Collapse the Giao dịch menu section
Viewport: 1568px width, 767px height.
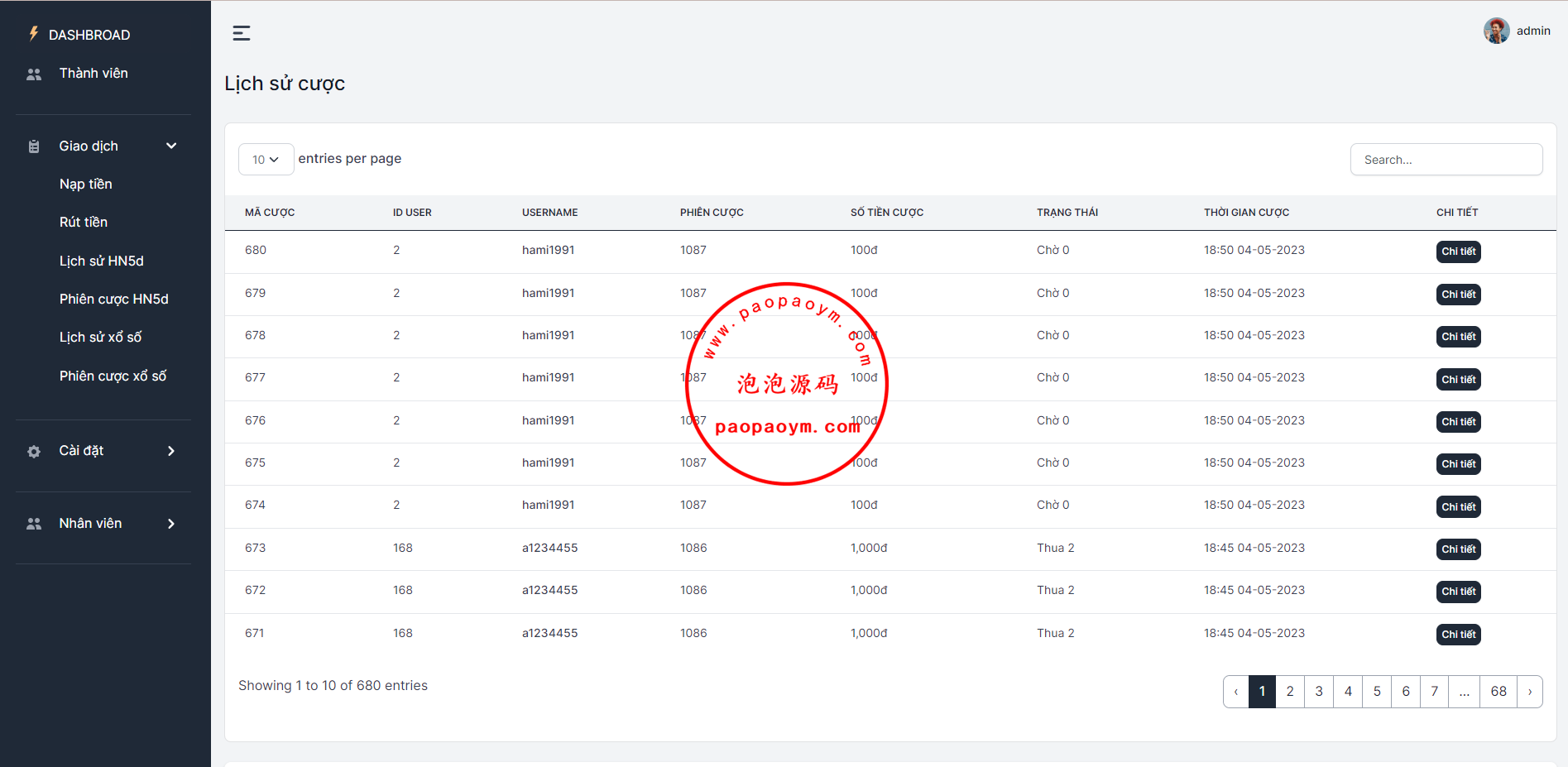(x=171, y=146)
